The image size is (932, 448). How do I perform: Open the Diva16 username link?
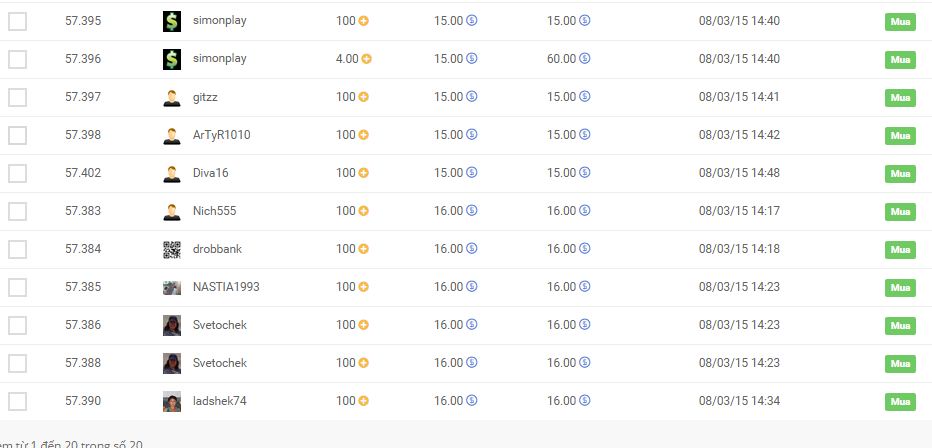(x=210, y=173)
